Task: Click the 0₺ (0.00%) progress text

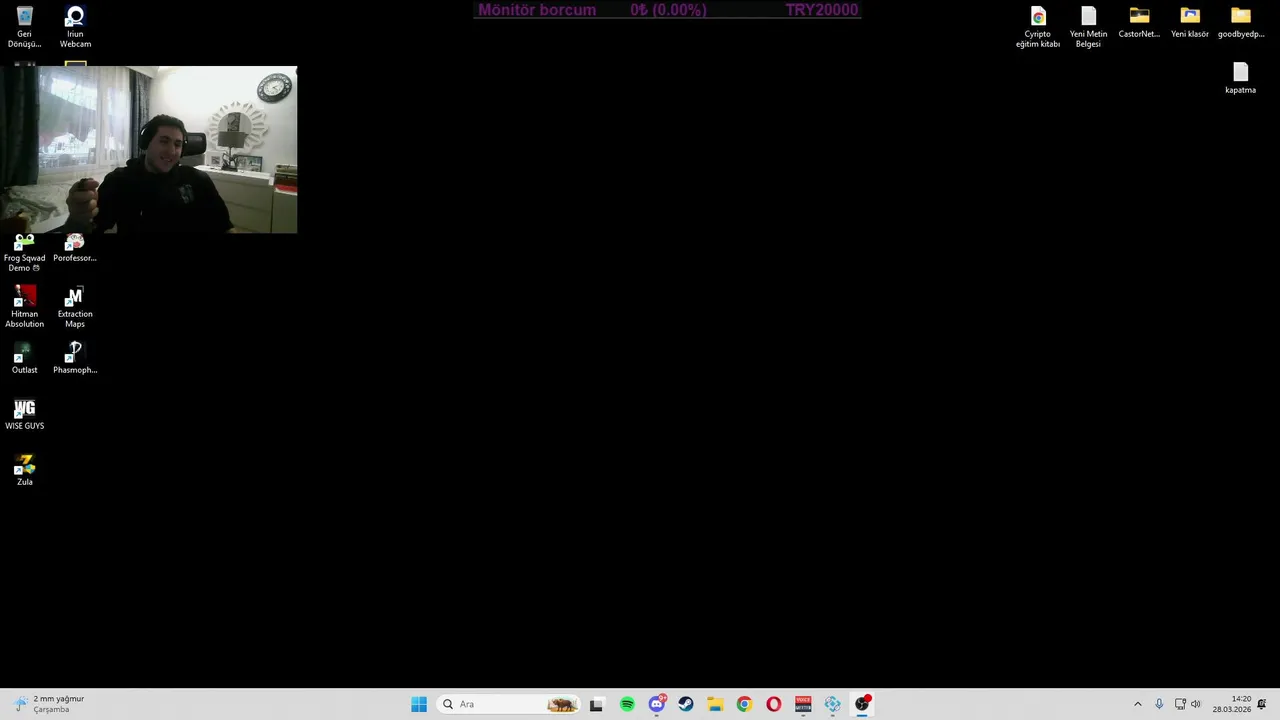Action: [x=668, y=10]
